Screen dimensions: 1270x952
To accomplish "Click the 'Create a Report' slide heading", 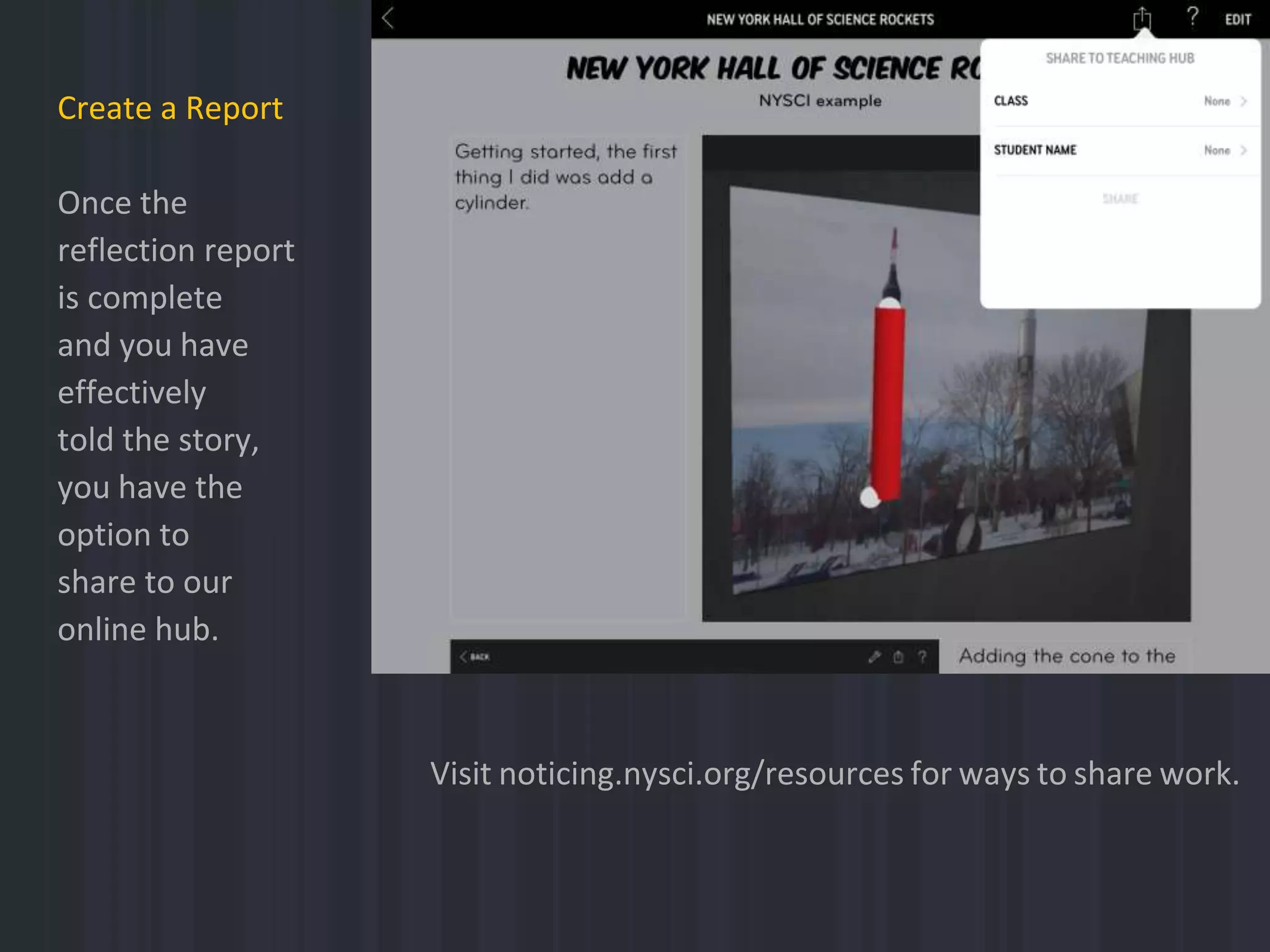I will 170,109.
